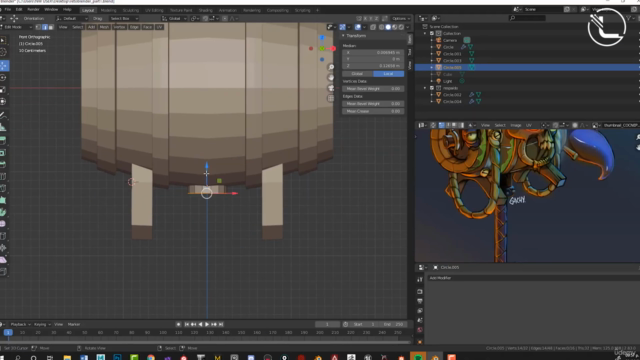Open the File menu
This screenshot has height=360, width=640.
pos(8,9)
